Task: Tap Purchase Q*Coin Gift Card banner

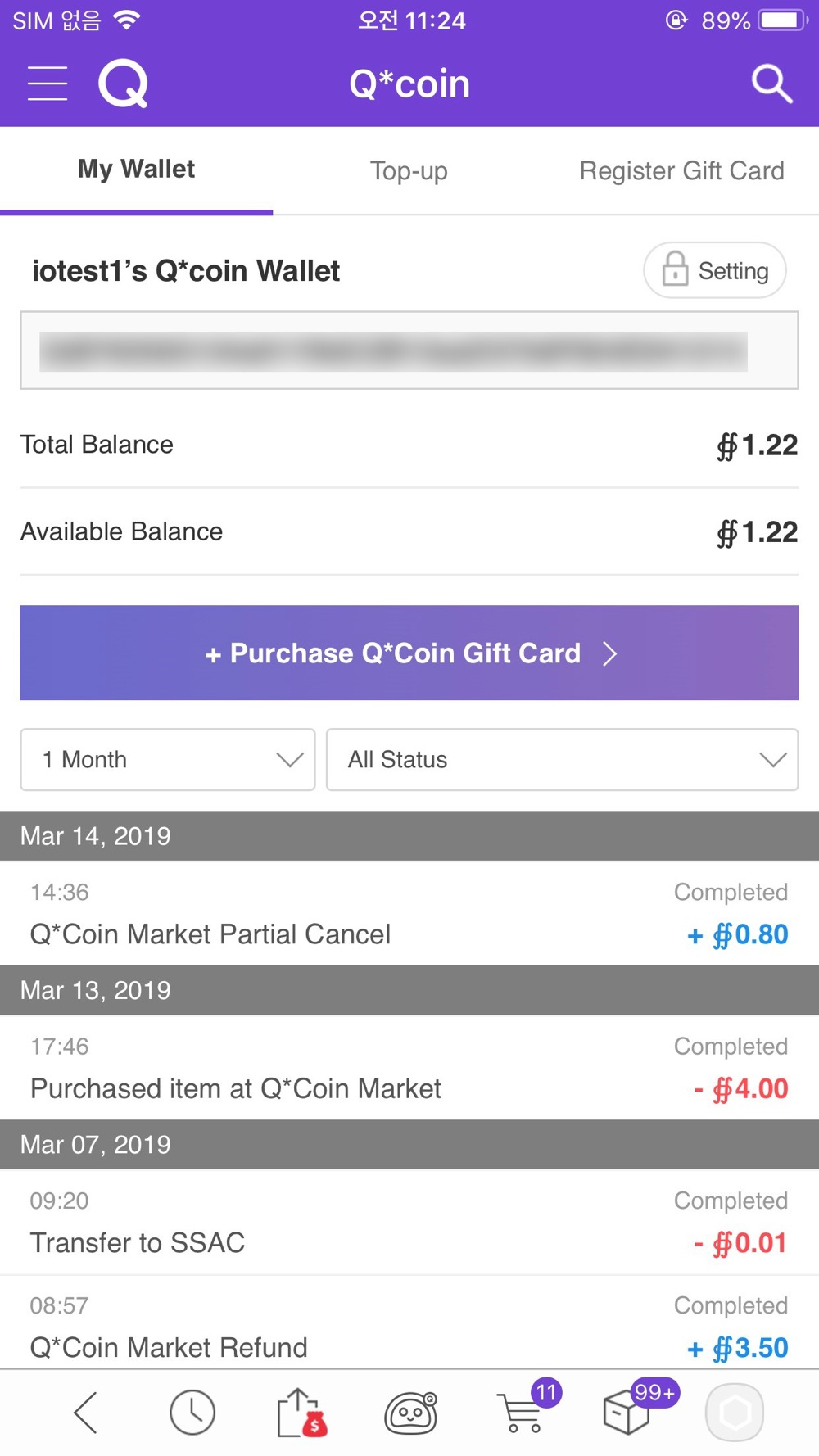Action: (409, 653)
